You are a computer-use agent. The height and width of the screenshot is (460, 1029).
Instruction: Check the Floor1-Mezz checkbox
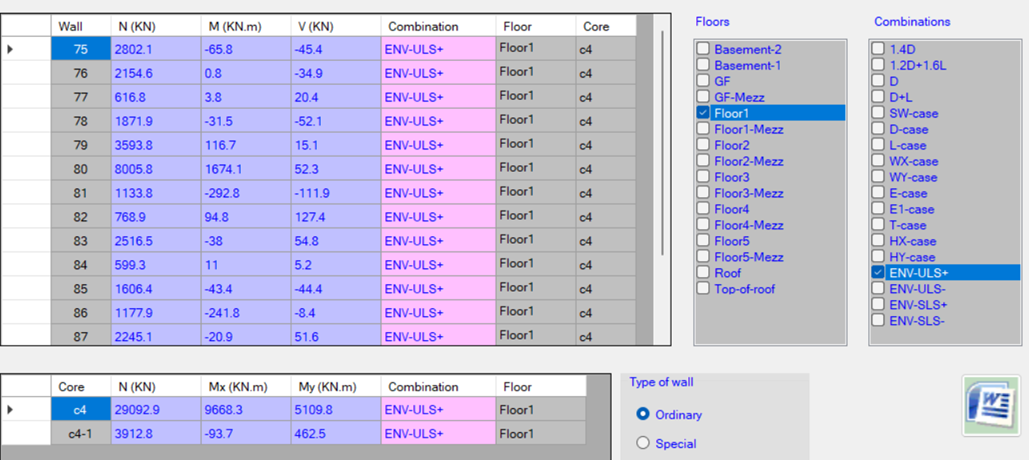point(703,129)
